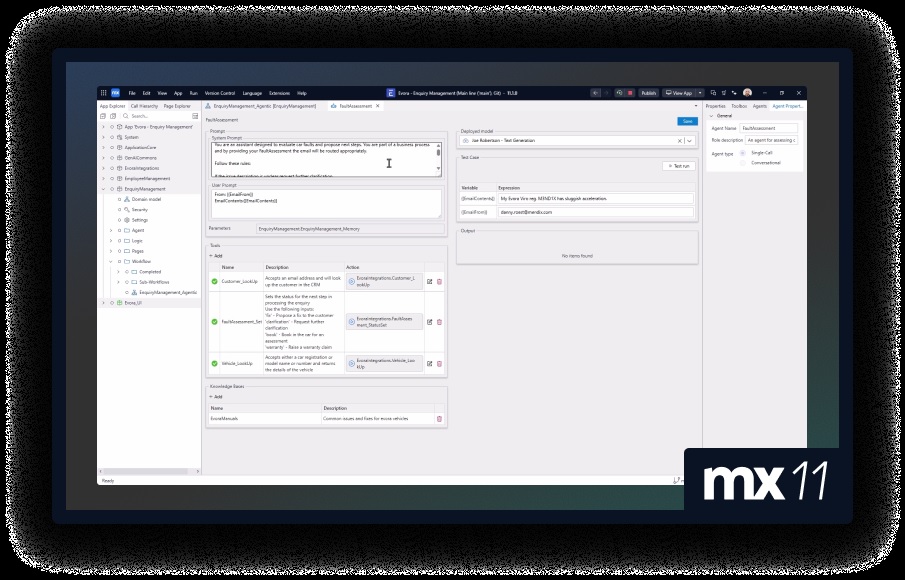The height and width of the screenshot is (580, 905).
Task: Save the FaultAssessment agent
Action: [x=688, y=120]
